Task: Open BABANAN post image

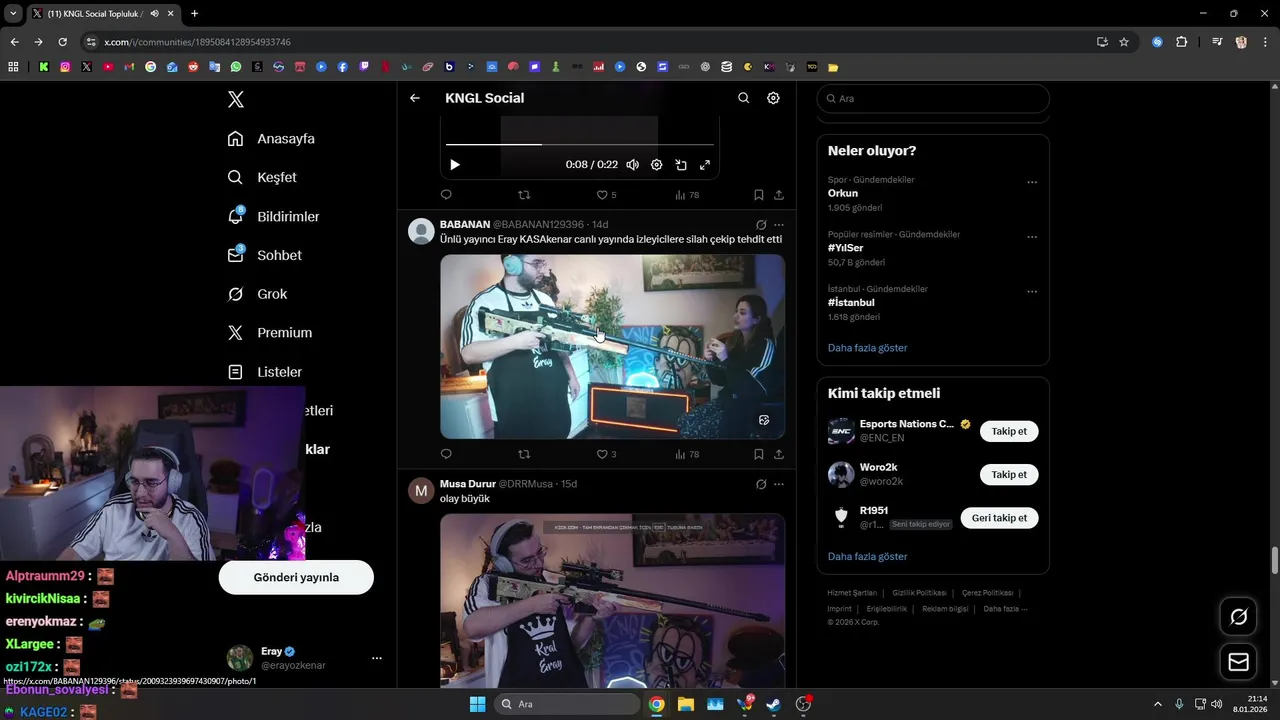Action: tap(612, 346)
